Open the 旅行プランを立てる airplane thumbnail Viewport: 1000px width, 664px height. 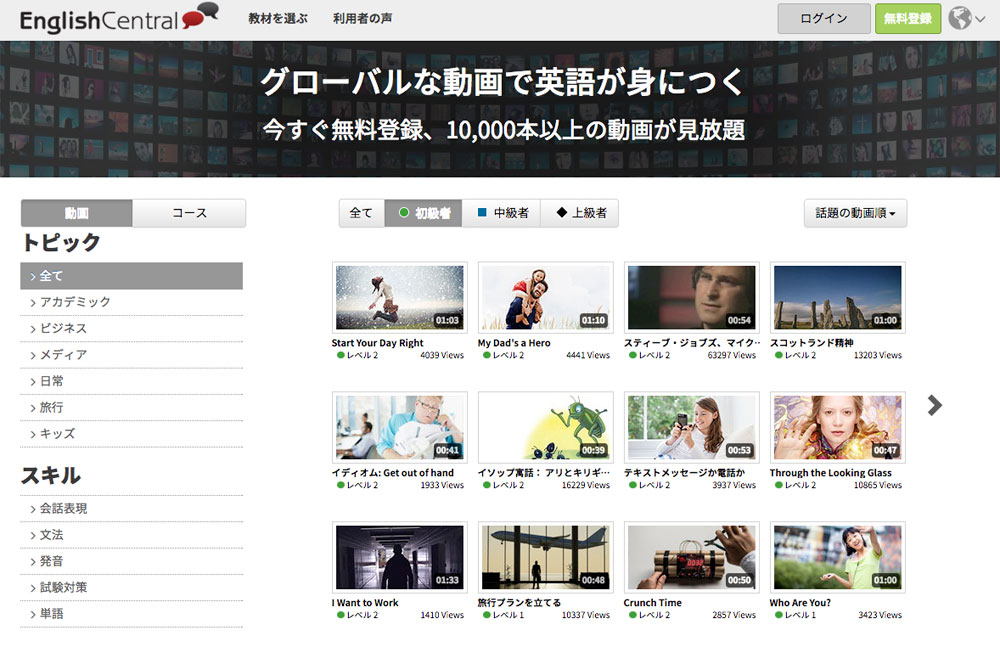[546, 557]
